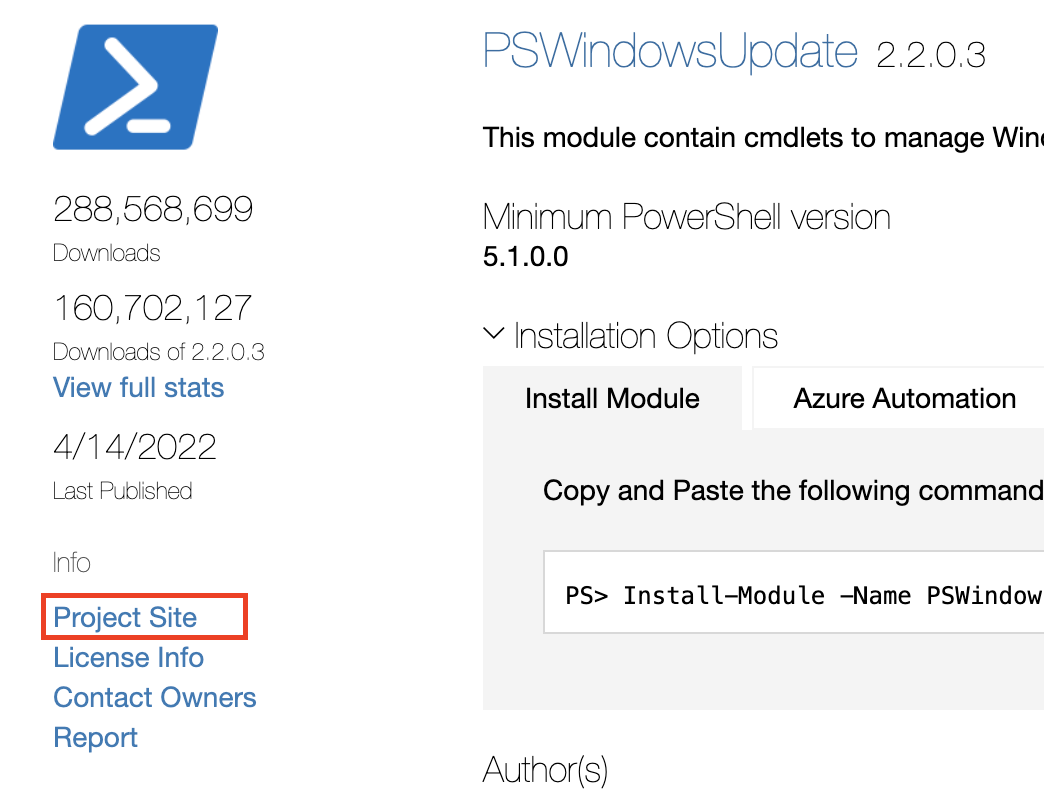
Task: Collapse Installation Options using the chevron arrow
Action: pyautogui.click(x=493, y=333)
